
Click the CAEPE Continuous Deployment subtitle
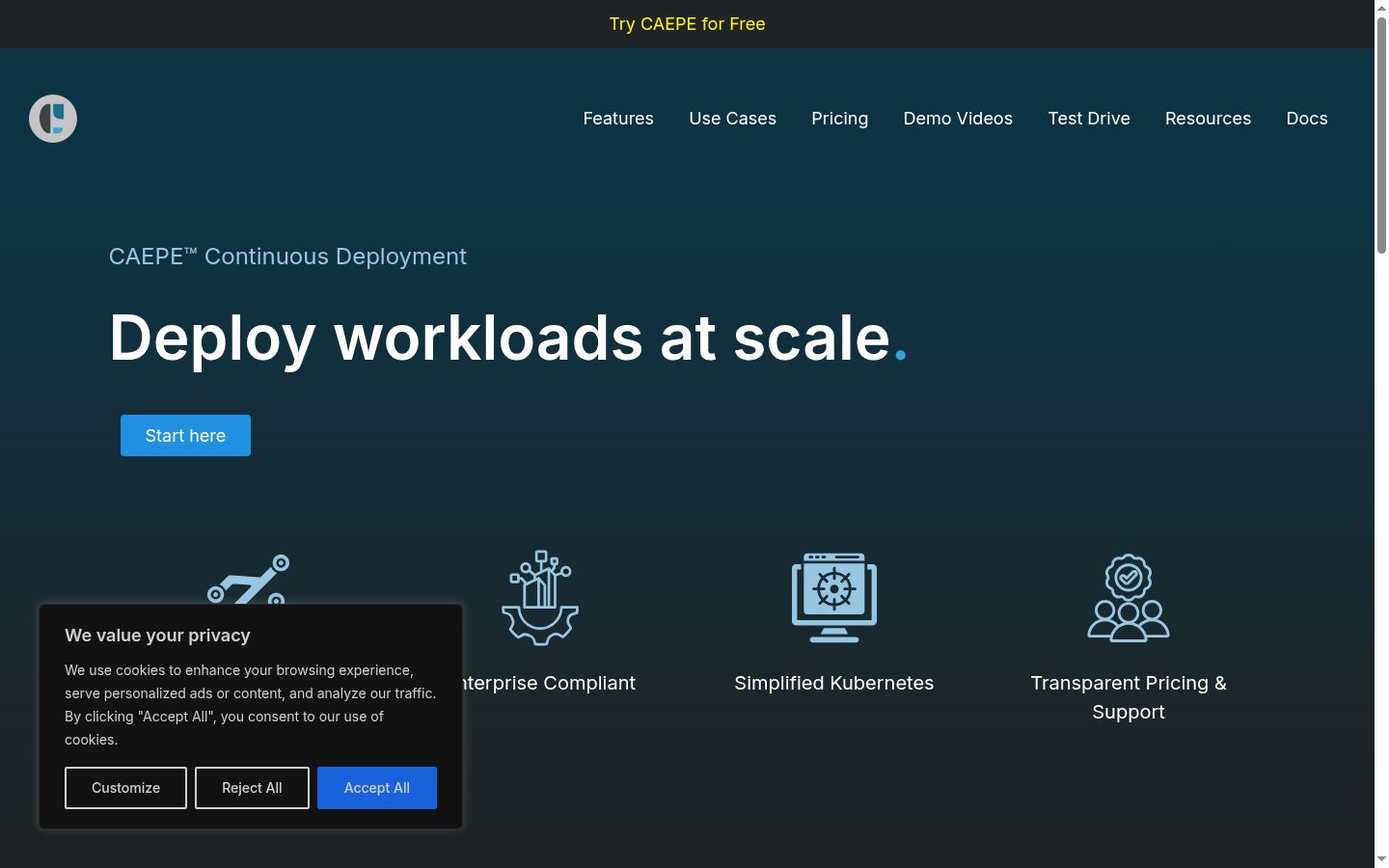click(x=287, y=257)
